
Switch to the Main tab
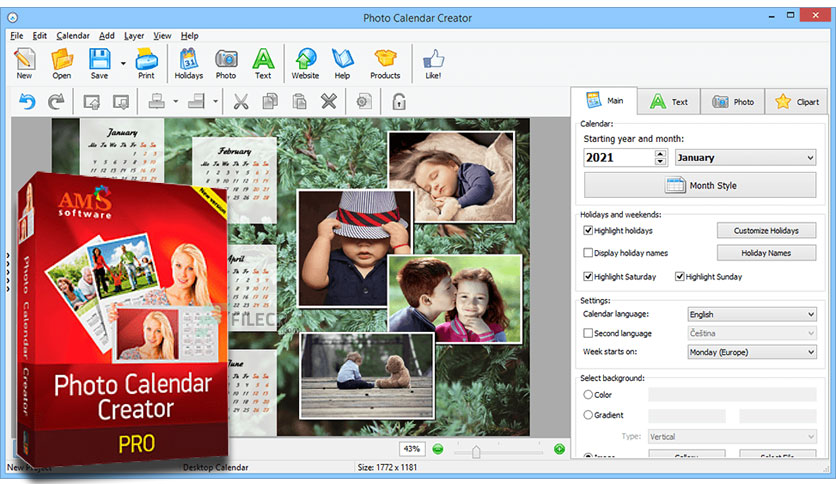click(604, 100)
